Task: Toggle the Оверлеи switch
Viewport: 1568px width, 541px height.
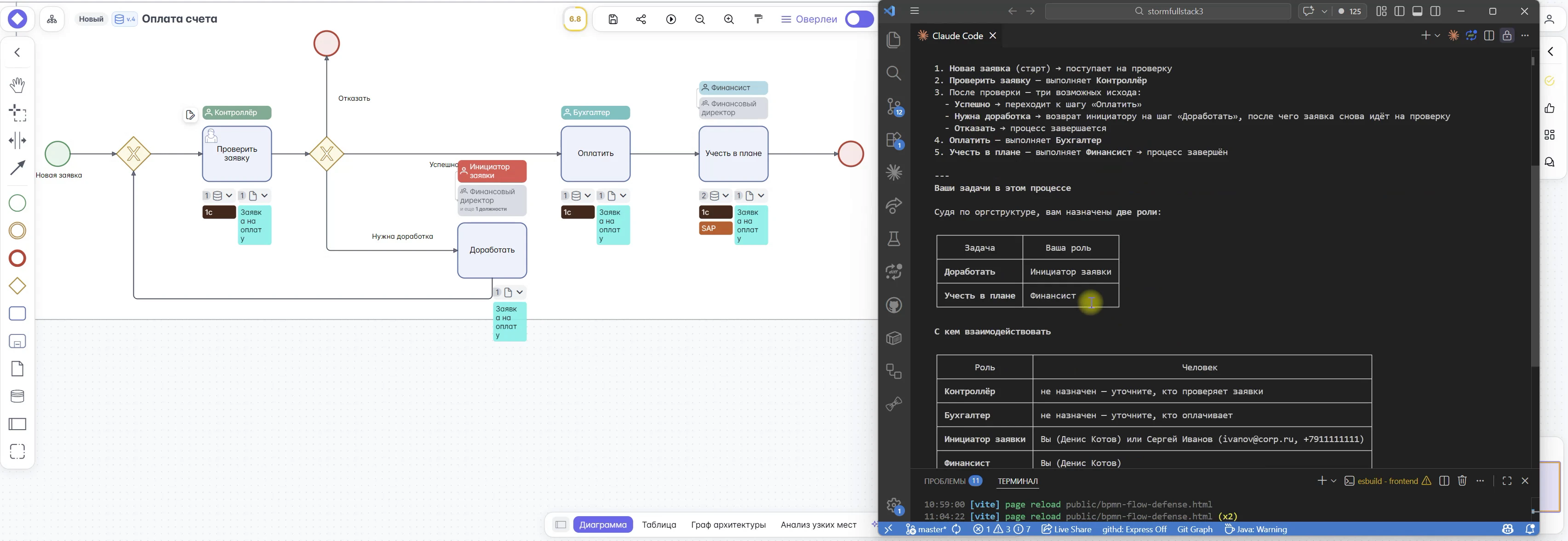Action: (x=859, y=19)
